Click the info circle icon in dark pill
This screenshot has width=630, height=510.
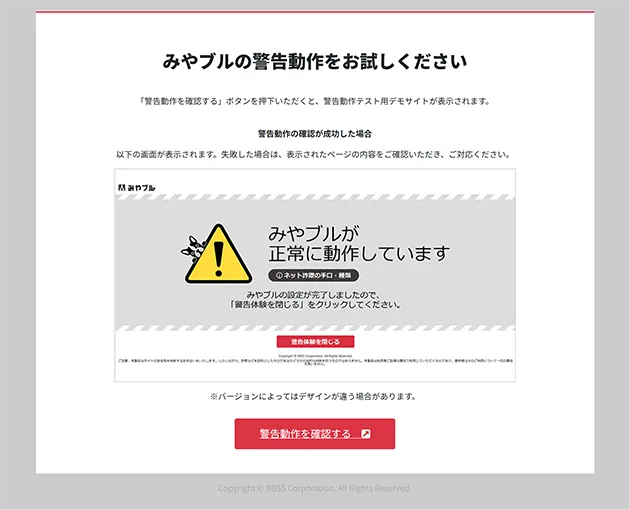coord(279,276)
